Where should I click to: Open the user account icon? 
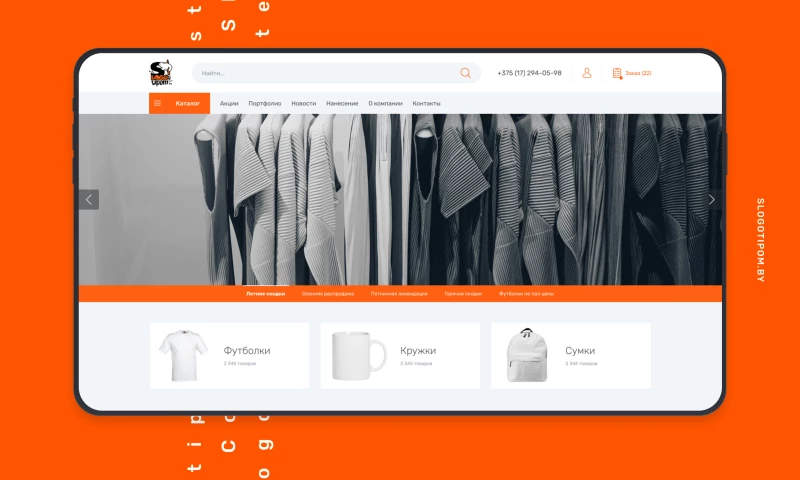point(587,73)
